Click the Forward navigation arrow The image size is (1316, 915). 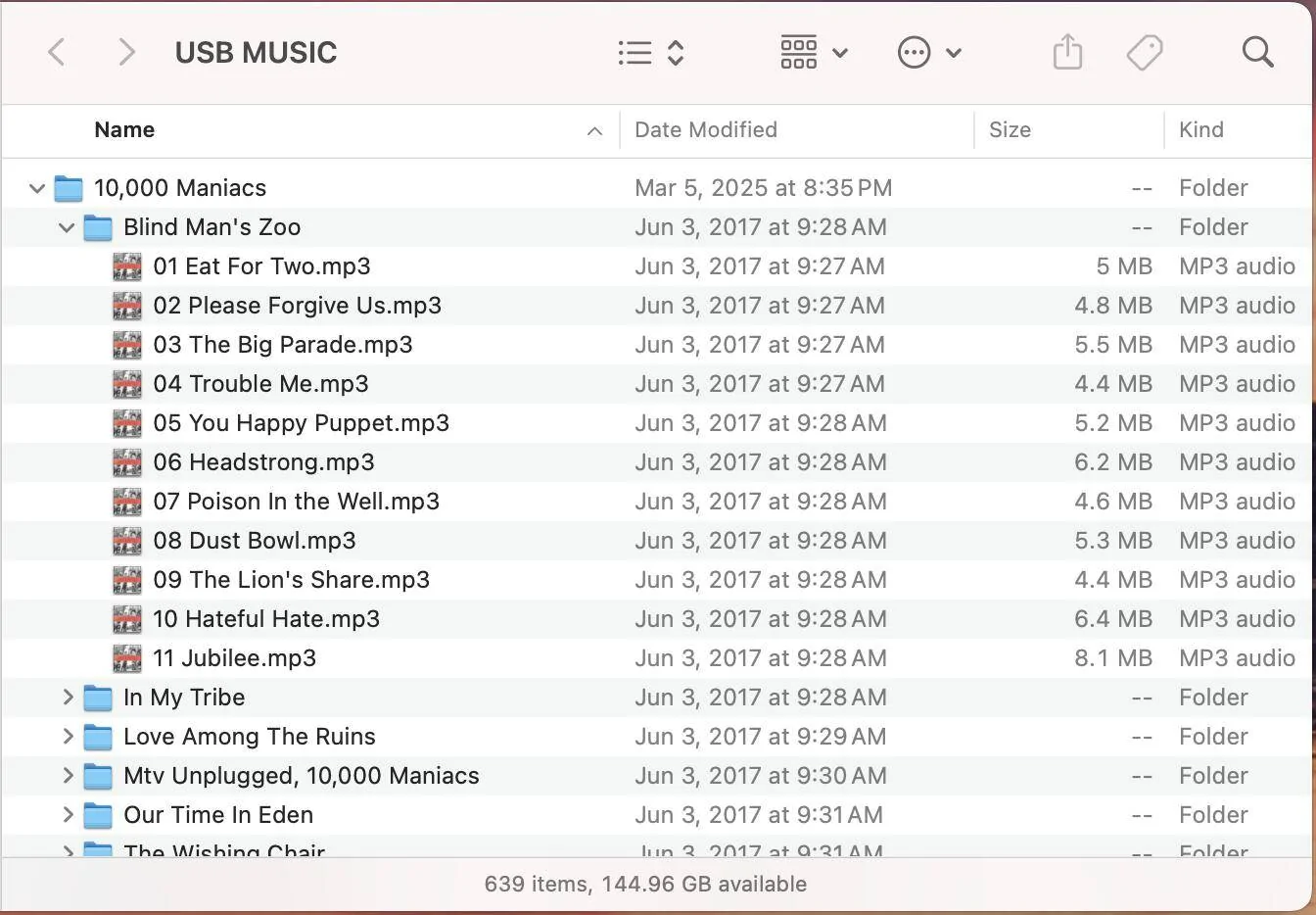[125, 52]
